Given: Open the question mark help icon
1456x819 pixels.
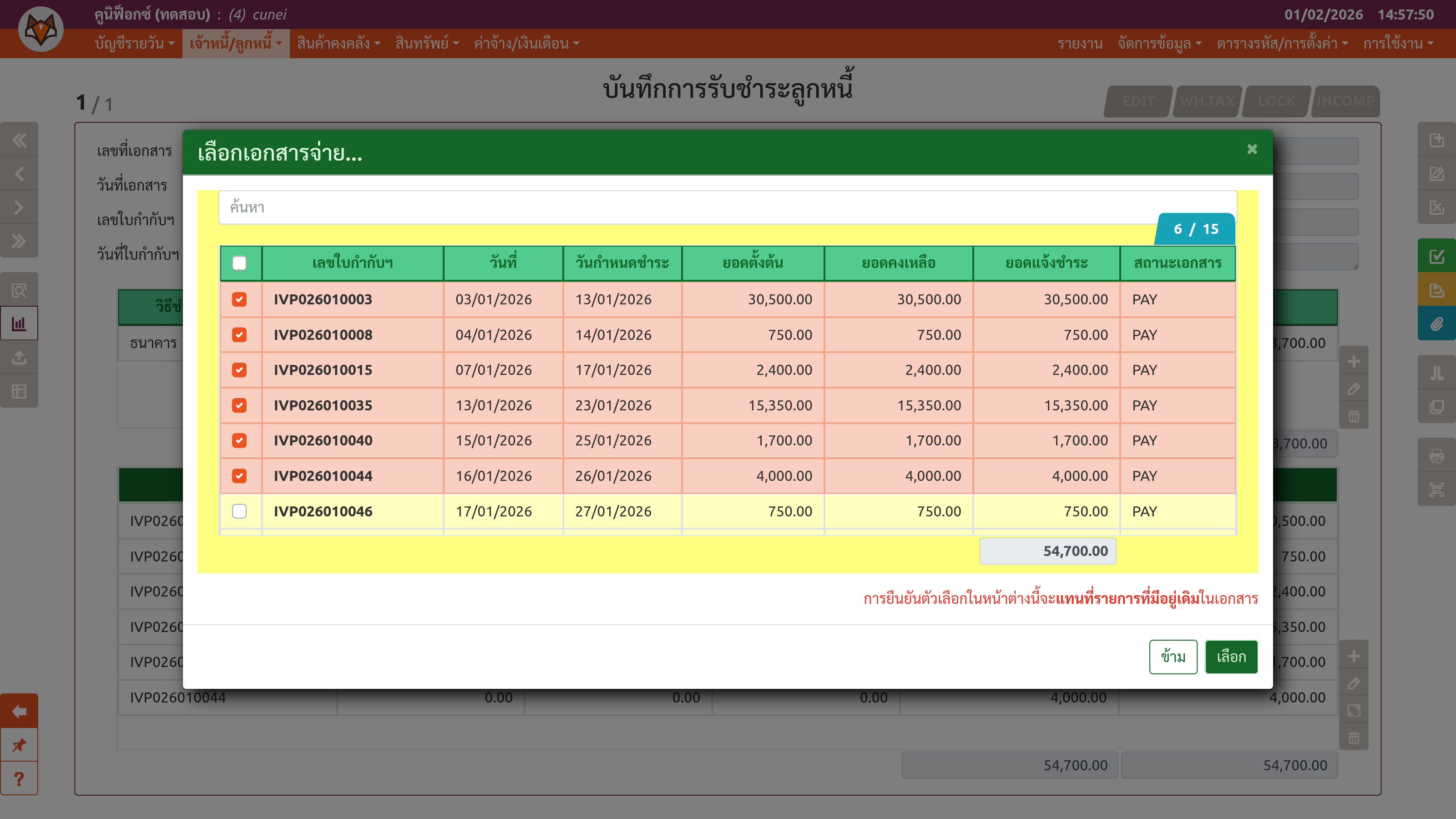Looking at the screenshot, I should coord(19,779).
